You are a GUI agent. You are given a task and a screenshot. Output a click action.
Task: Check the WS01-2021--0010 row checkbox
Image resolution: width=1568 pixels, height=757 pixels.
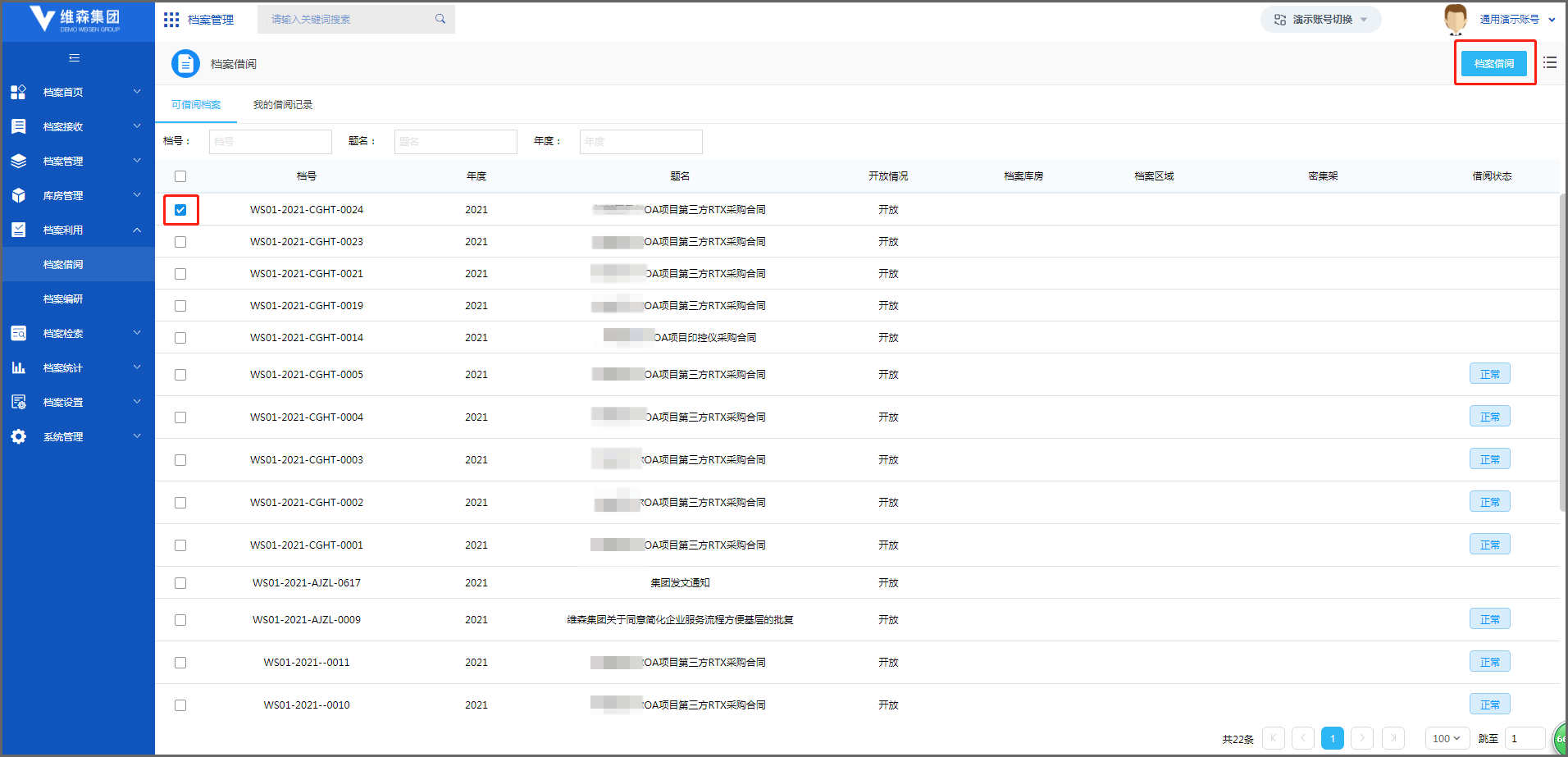point(180,705)
